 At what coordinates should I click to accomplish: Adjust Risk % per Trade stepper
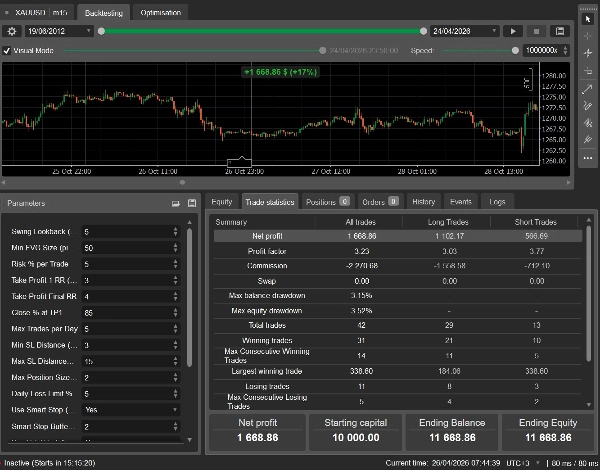click(175, 264)
